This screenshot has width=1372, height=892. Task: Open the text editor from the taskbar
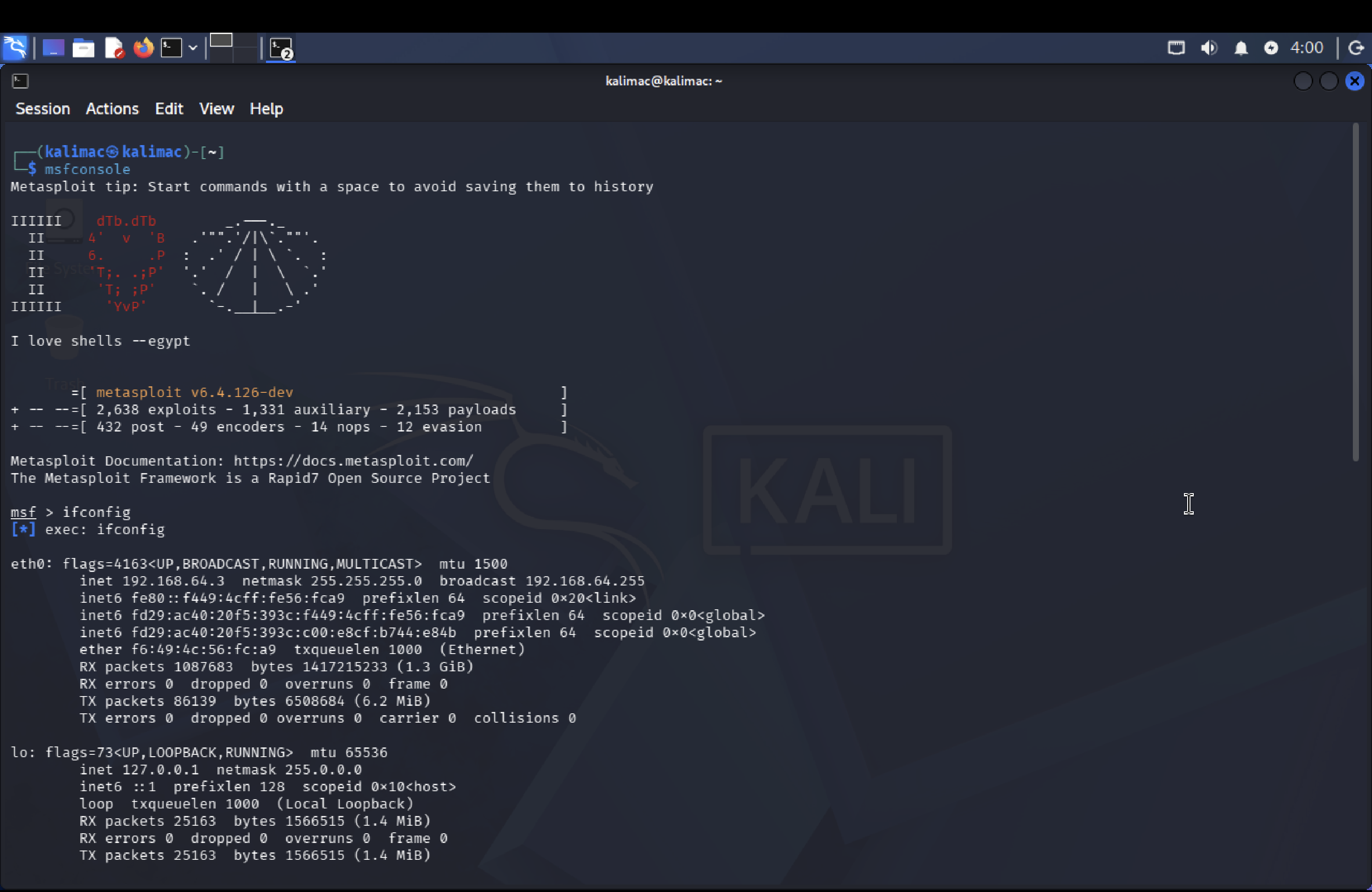(x=114, y=48)
